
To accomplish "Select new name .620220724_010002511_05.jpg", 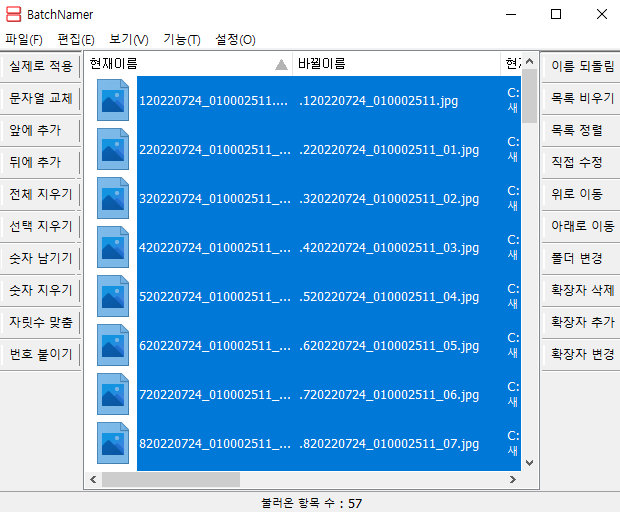I will [389, 346].
